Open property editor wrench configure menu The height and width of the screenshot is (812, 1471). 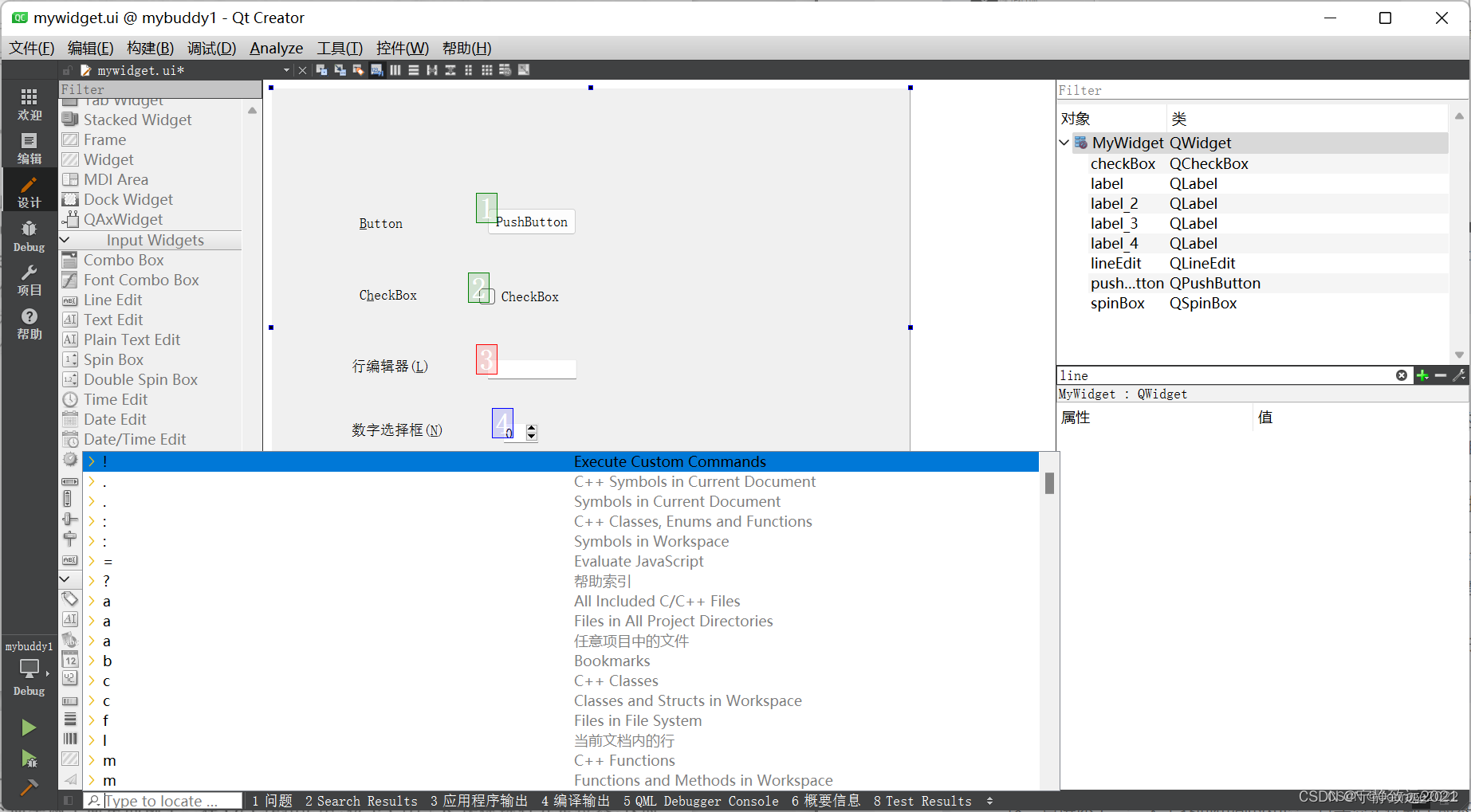1459,375
